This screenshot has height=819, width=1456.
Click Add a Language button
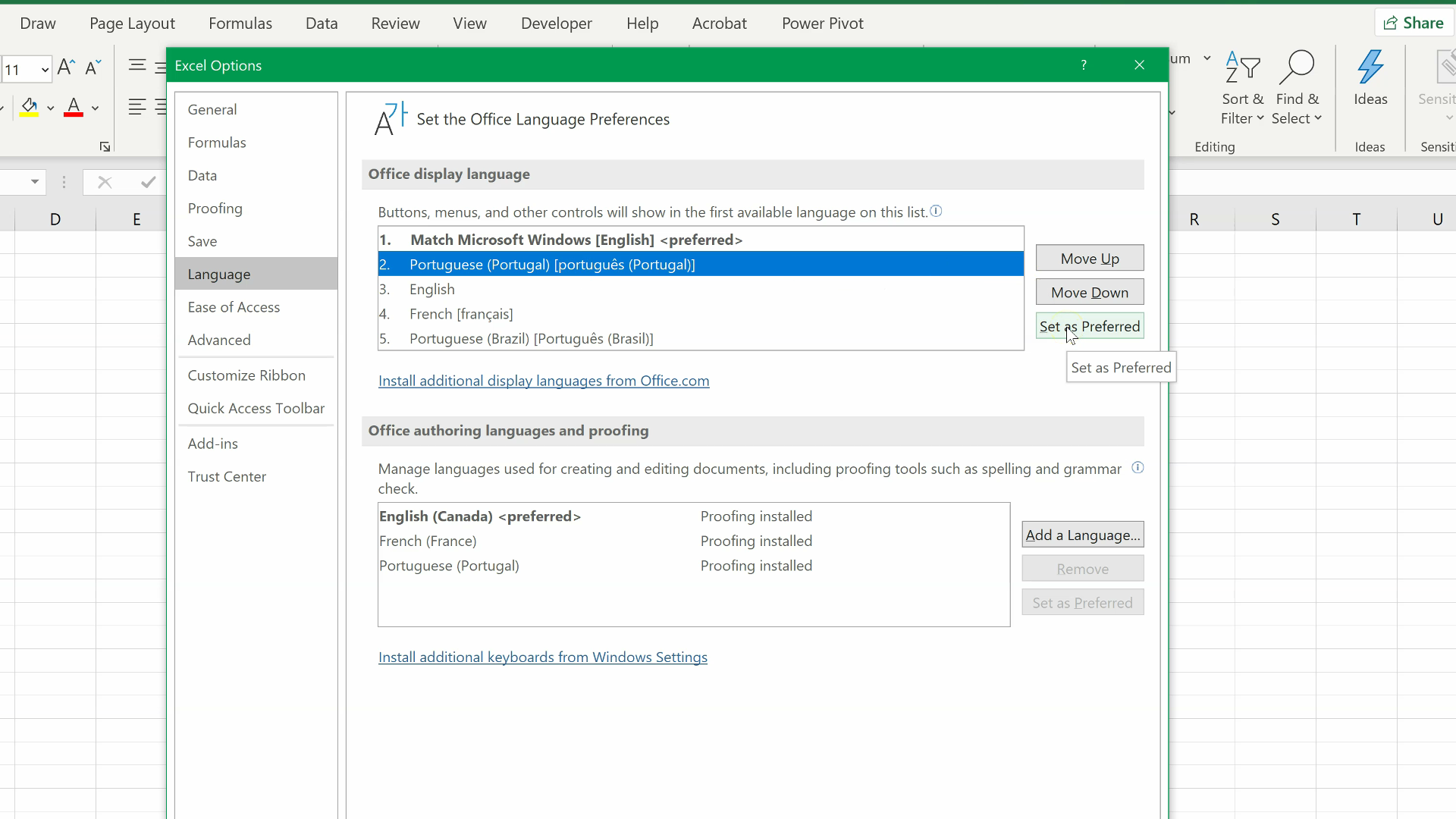coord(1083,534)
